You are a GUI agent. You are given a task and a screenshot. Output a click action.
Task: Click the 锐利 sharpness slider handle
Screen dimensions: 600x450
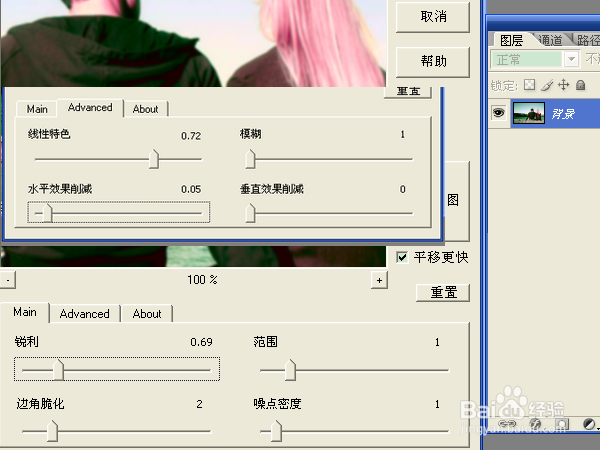pyautogui.click(x=58, y=370)
